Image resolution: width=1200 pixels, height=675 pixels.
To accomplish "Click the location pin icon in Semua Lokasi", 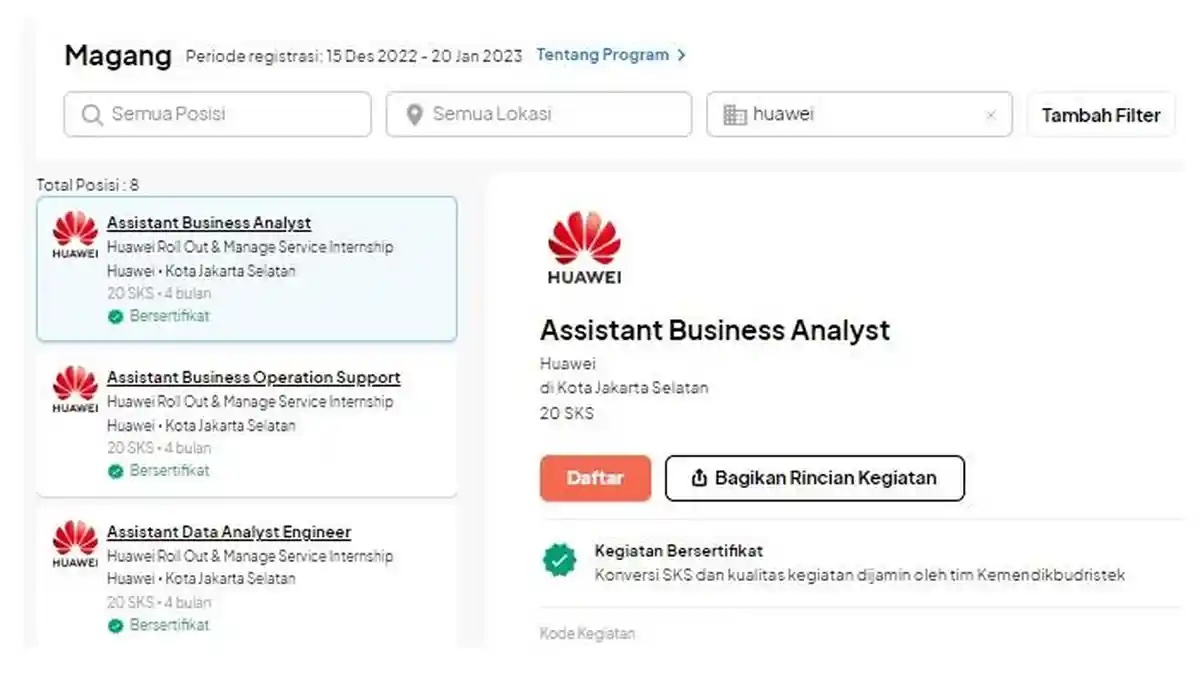I will click(415, 115).
